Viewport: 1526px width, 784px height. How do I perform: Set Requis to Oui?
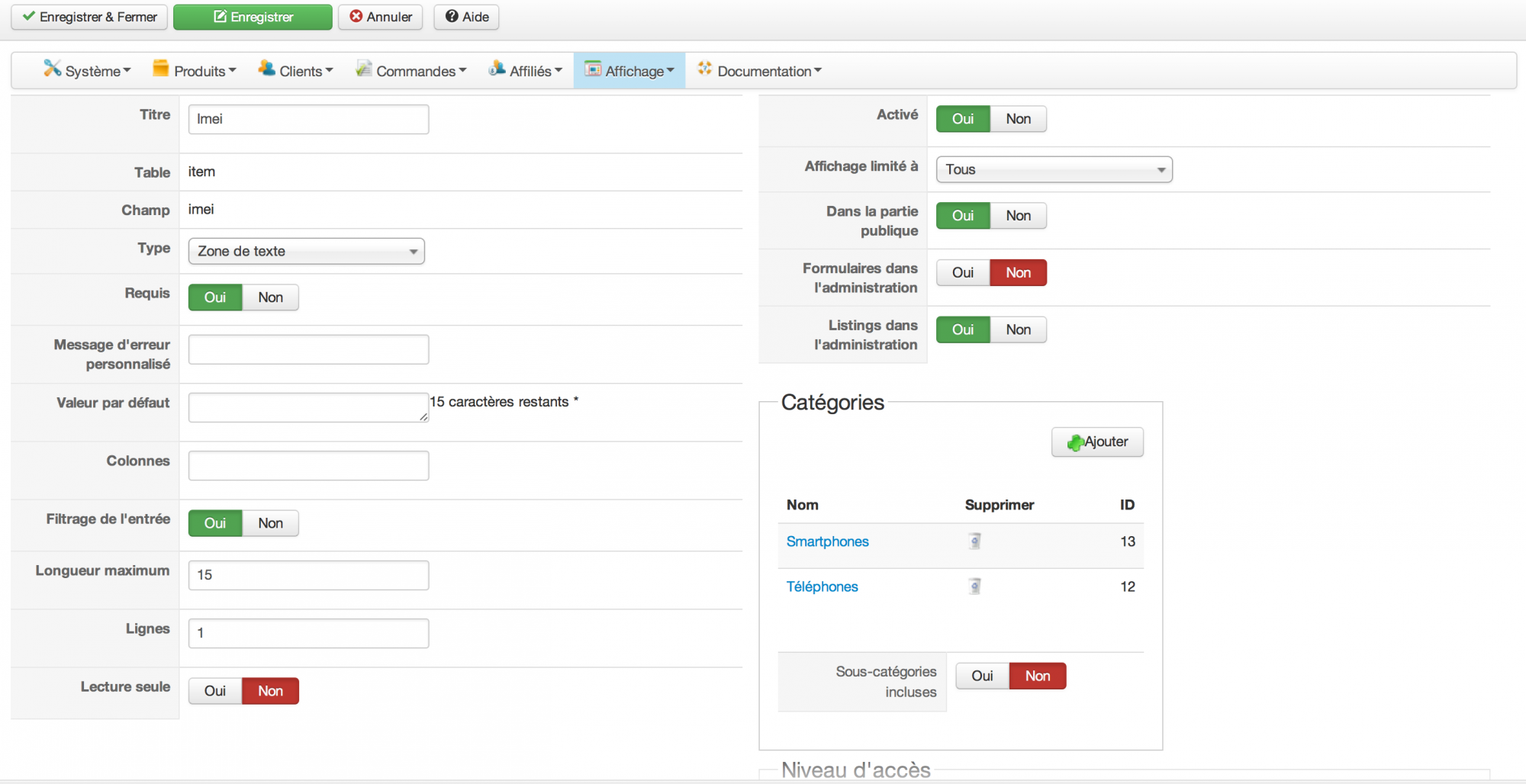[215, 297]
